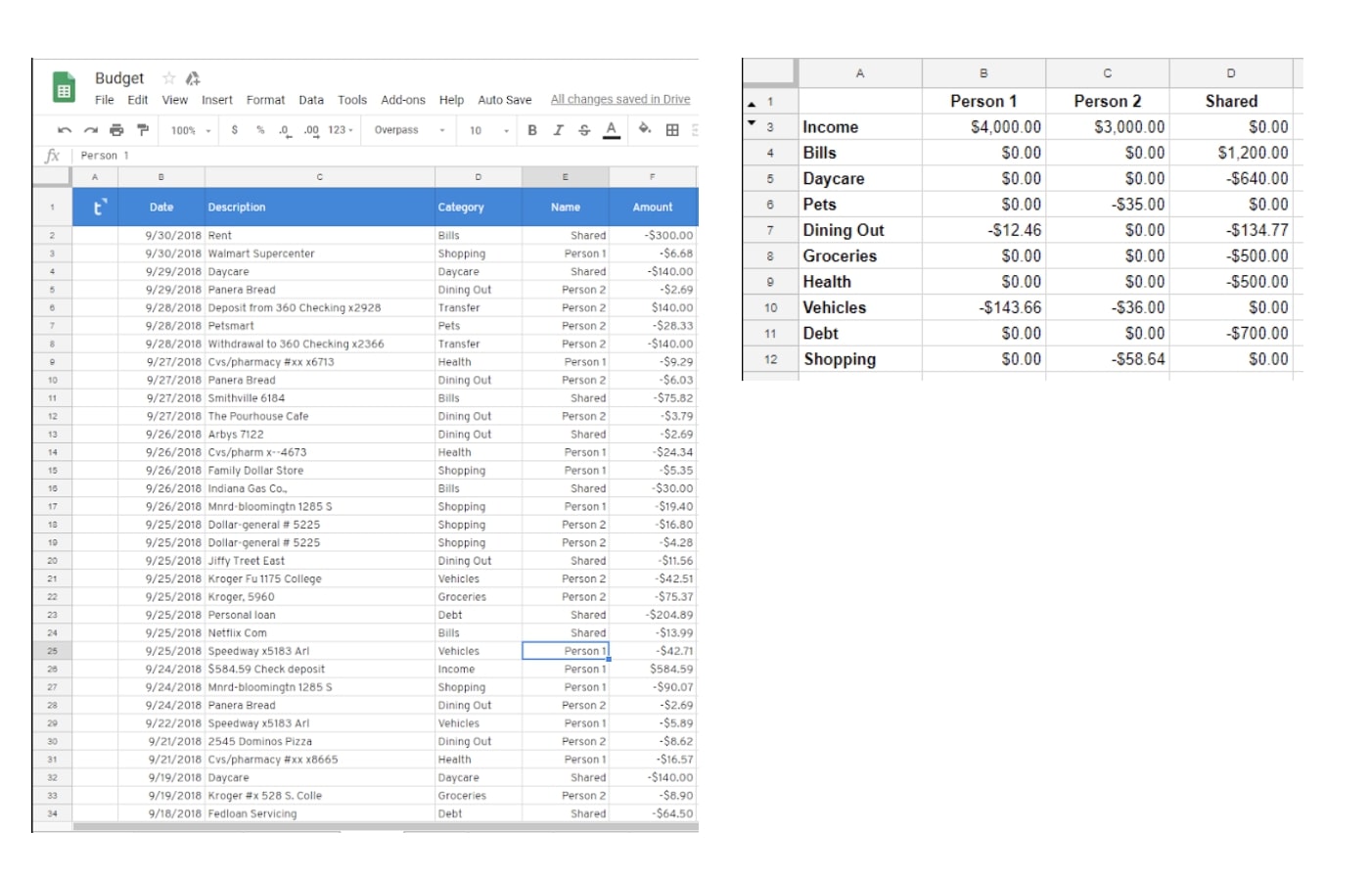The height and width of the screenshot is (877, 1372).
Task: Open the fill color picker
Action: click(x=645, y=129)
